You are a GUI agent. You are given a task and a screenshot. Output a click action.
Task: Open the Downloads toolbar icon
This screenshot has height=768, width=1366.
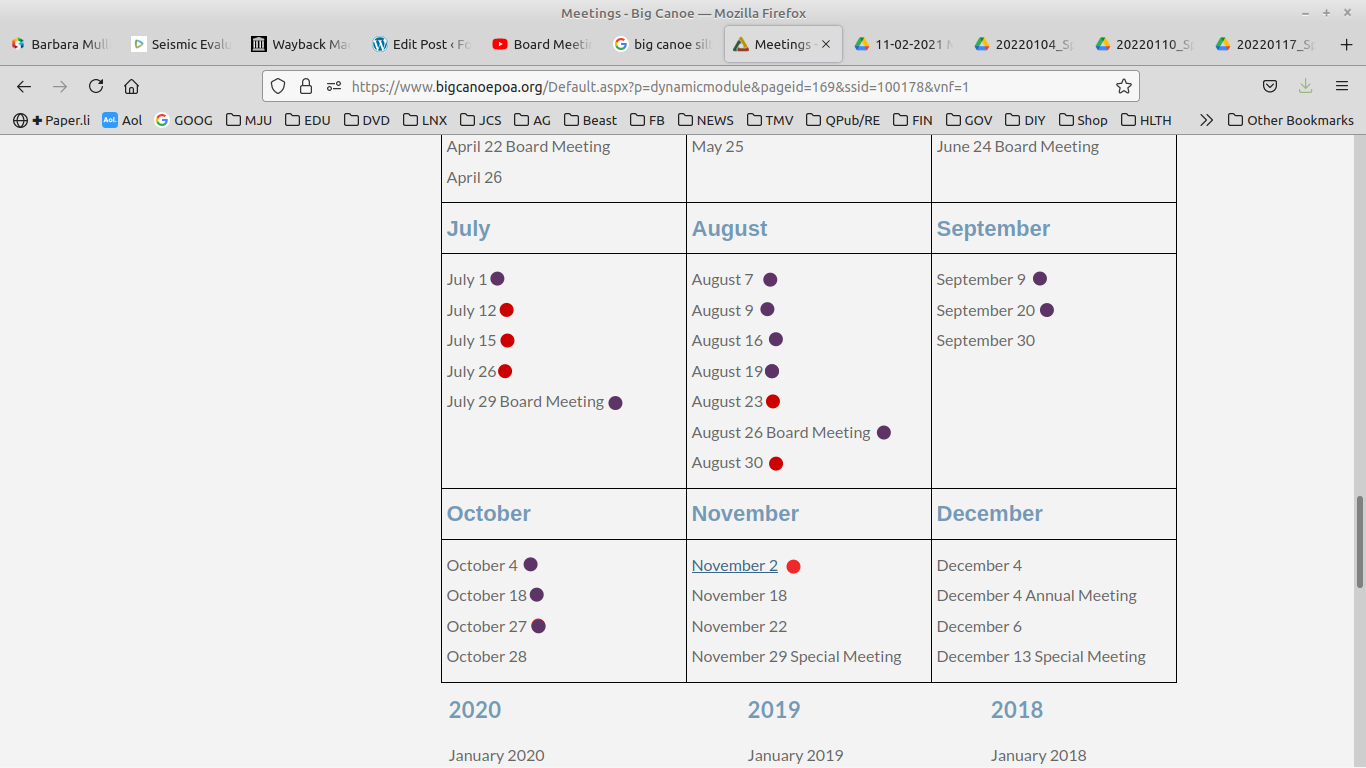click(1305, 86)
